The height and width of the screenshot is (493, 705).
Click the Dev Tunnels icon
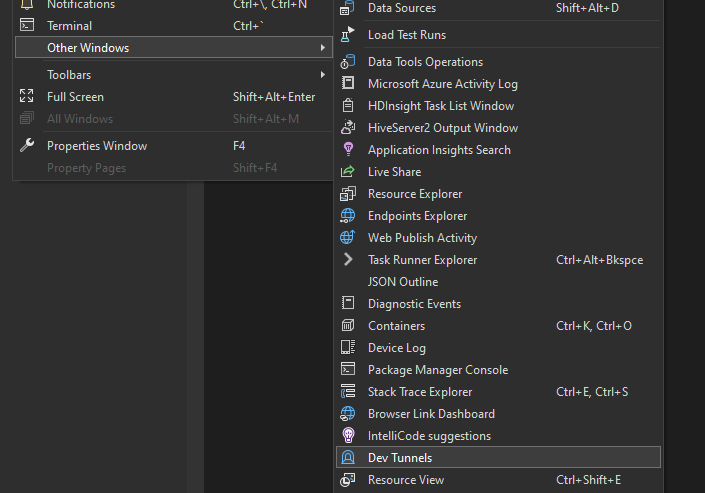pos(348,458)
